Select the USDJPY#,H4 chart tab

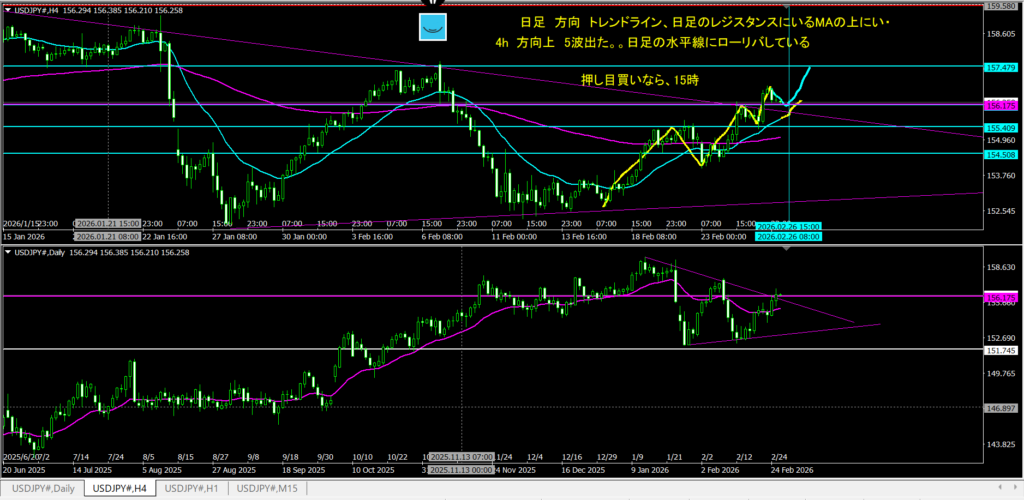[116, 488]
